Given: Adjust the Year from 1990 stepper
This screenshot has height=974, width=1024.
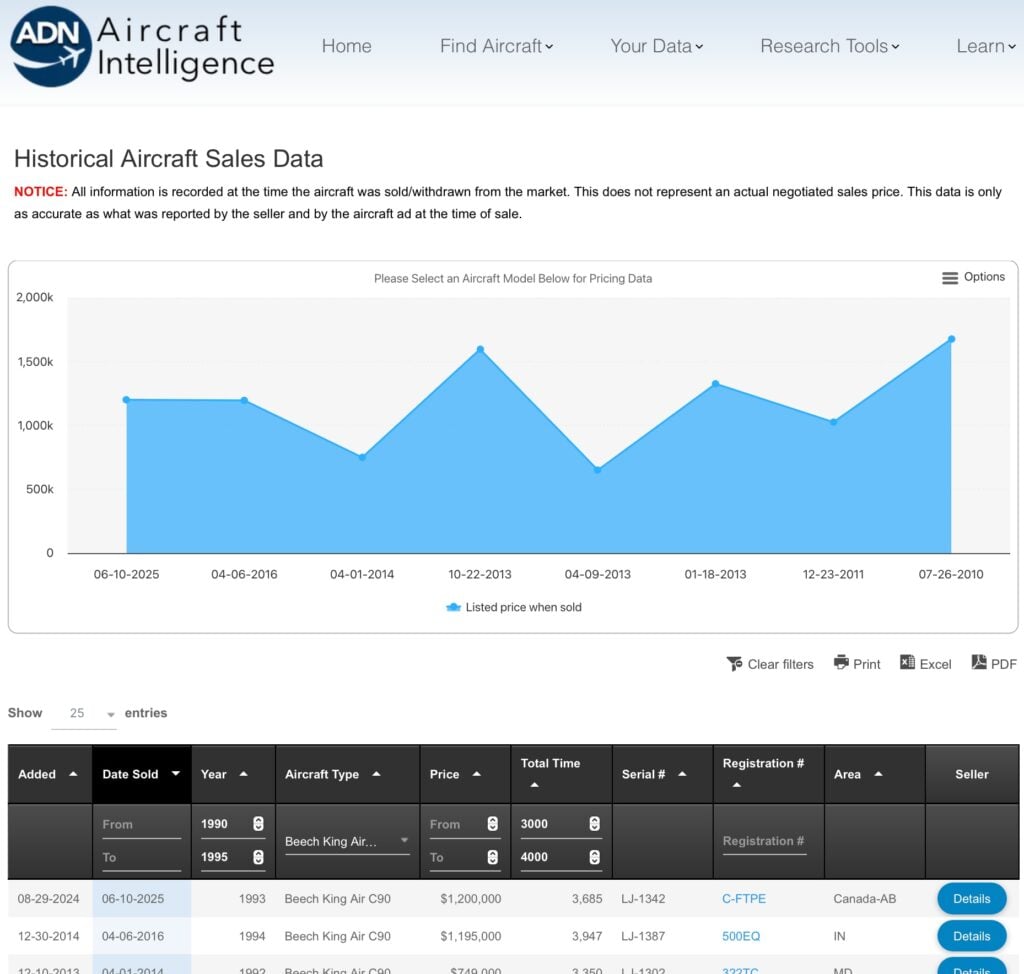Looking at the screenshot, I should click(x=258, y=824).
